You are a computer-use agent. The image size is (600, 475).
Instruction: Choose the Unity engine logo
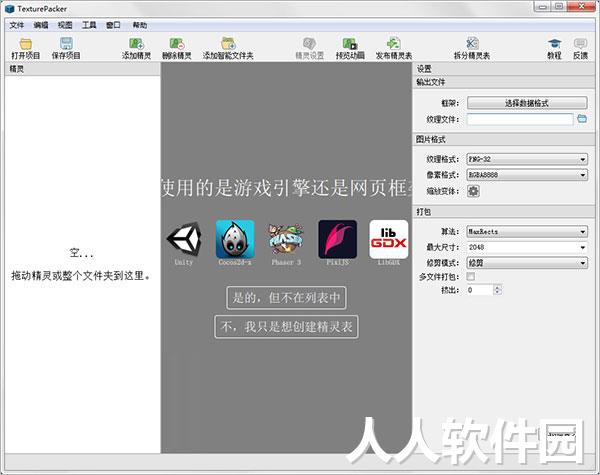(x=184, y=240)
